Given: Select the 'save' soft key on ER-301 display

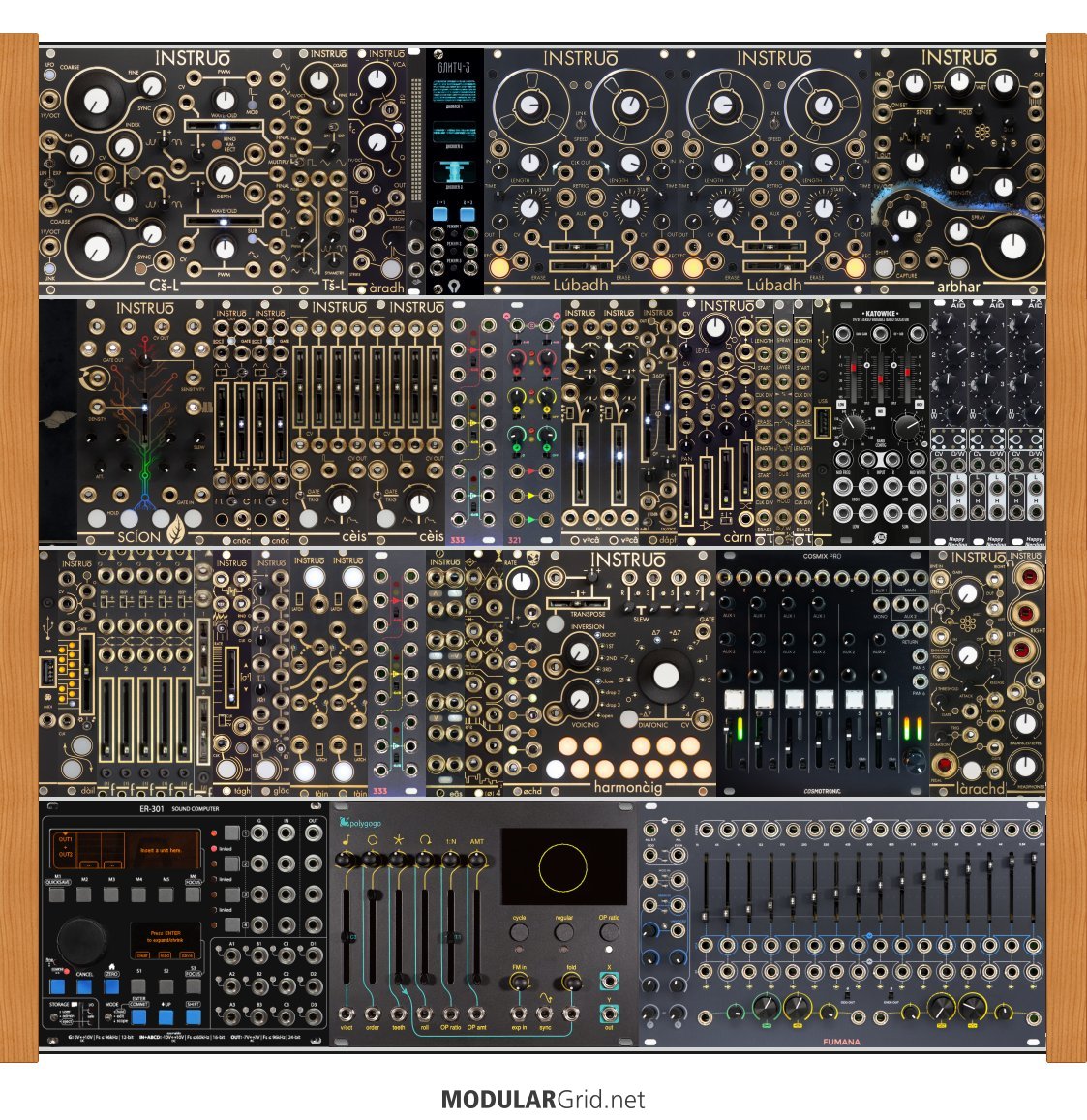Looking at the screenshot, I should (187, 955).
